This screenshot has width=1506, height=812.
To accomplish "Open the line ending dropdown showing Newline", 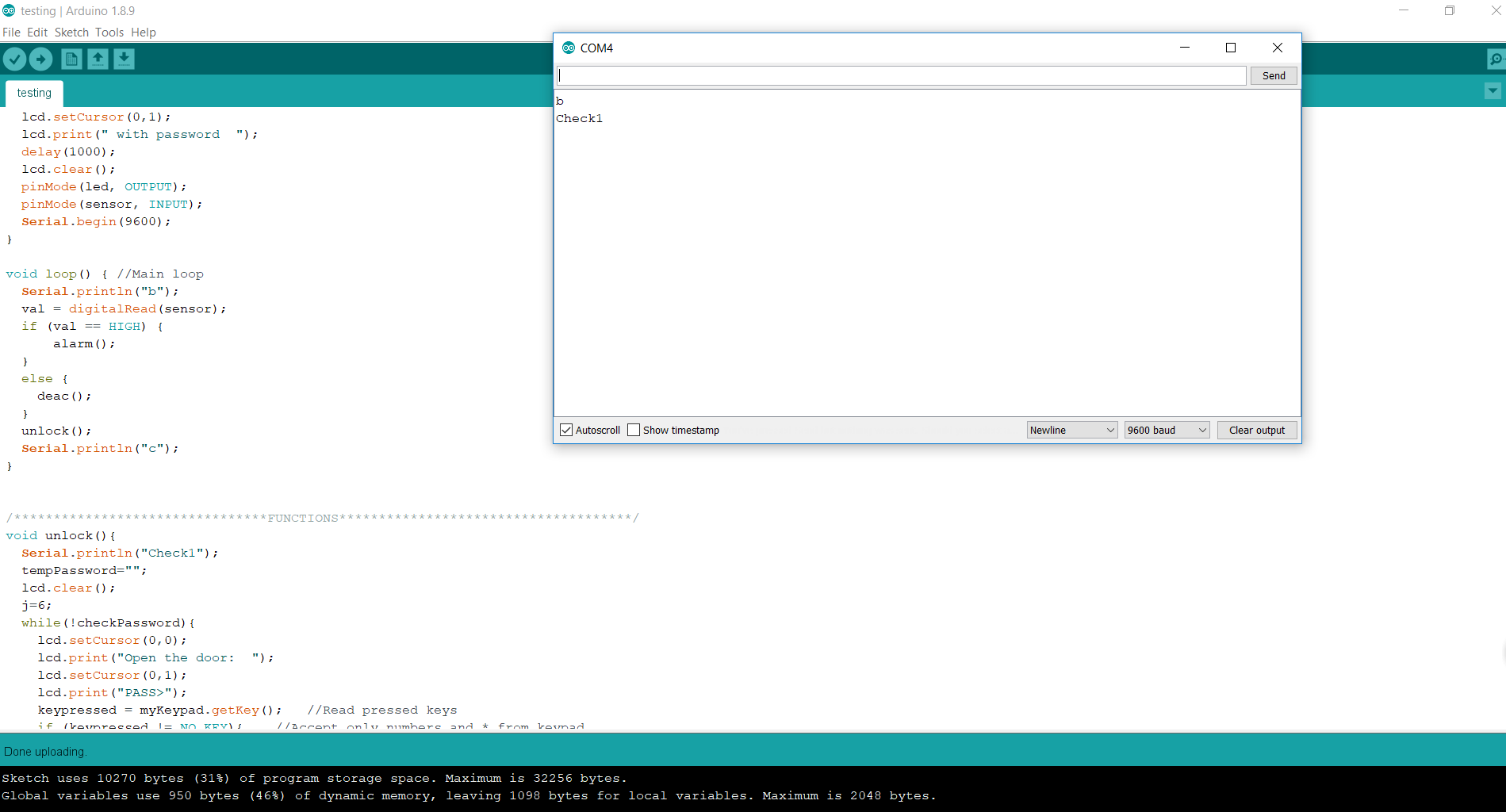I will pos(1071,429).
